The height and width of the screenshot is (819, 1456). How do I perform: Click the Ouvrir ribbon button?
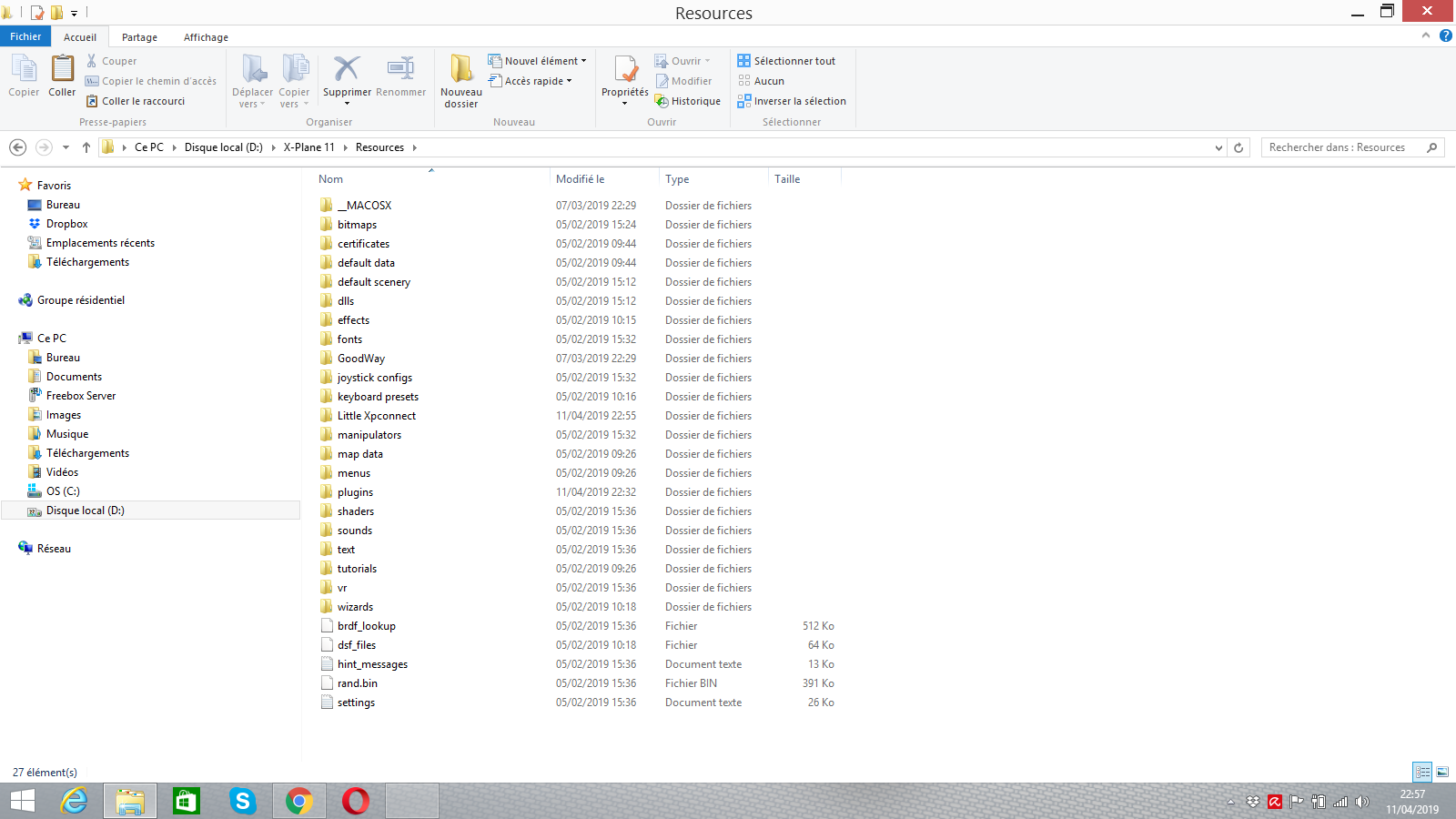(x=682, y=61)
